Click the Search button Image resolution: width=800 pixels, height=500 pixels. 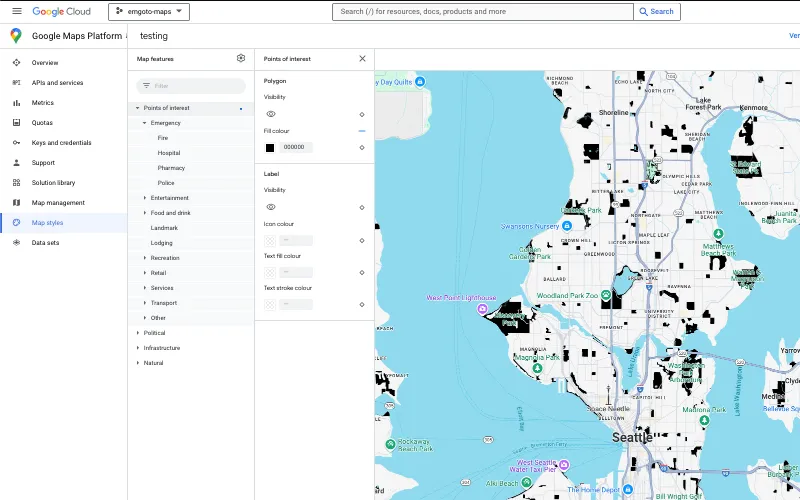click(x=657, y=12)
